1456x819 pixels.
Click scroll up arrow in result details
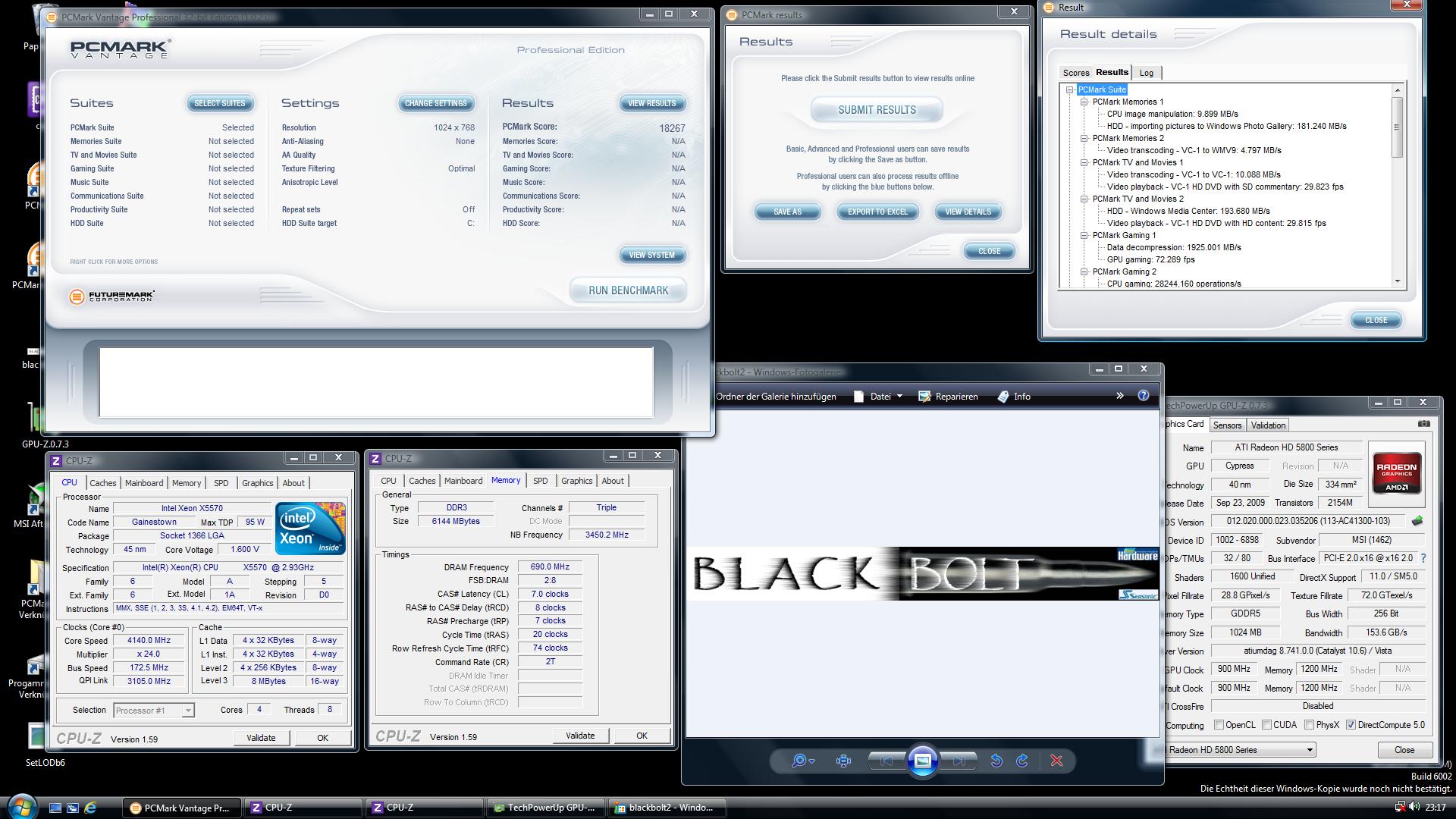[1397, 89]
